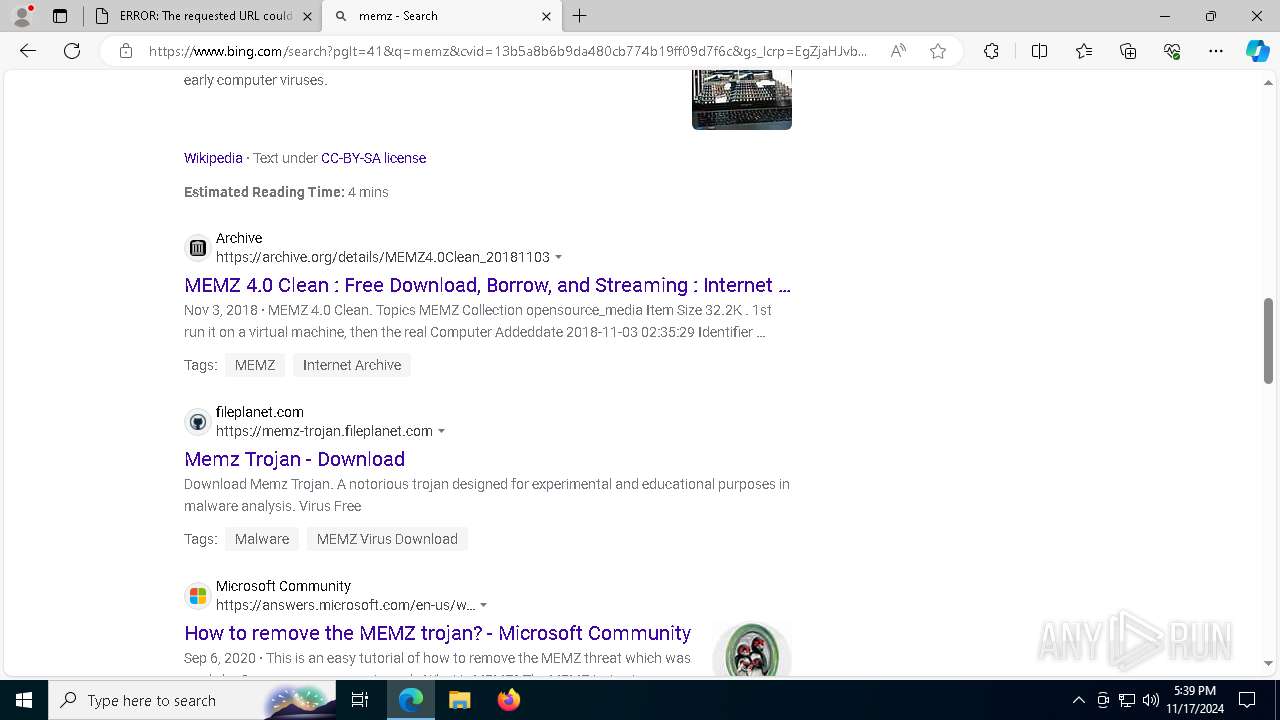The height and width of the screenshot is (720, 1280).
Task: Open Copilot sidebar
Action: click(x=1257, y=51)
